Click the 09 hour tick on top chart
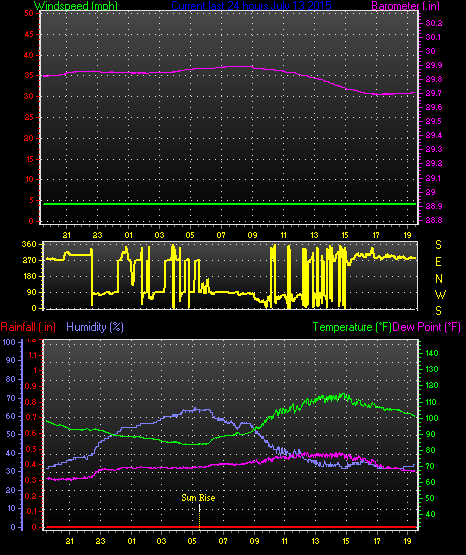The height and width of the screenshot is (555, 466). (252, 235)
